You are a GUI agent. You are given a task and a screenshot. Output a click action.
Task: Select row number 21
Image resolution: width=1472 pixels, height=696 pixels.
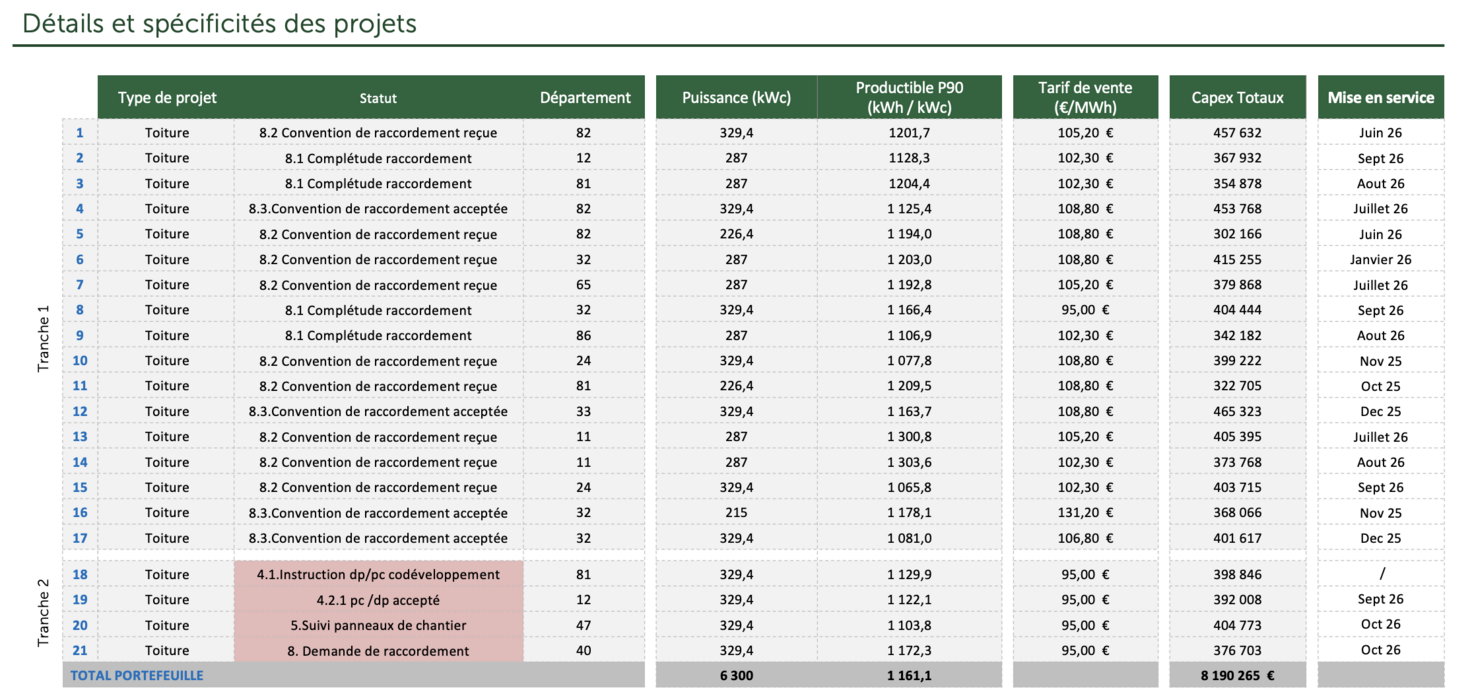[x=80, y=651]
